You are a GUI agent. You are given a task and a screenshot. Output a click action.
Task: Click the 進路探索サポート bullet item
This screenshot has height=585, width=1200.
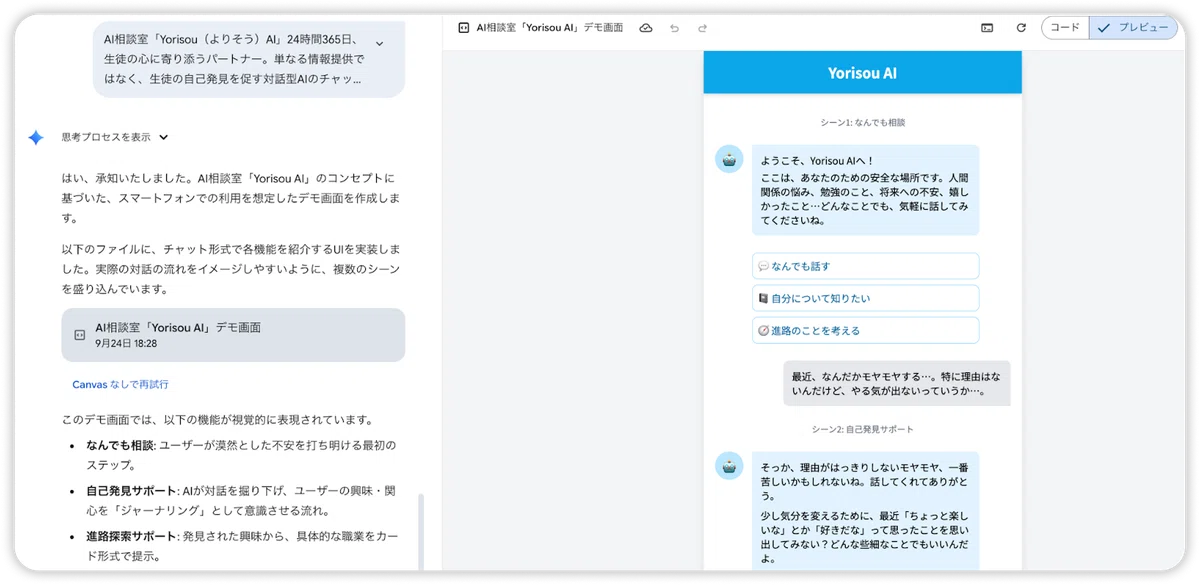coord(241,546)
